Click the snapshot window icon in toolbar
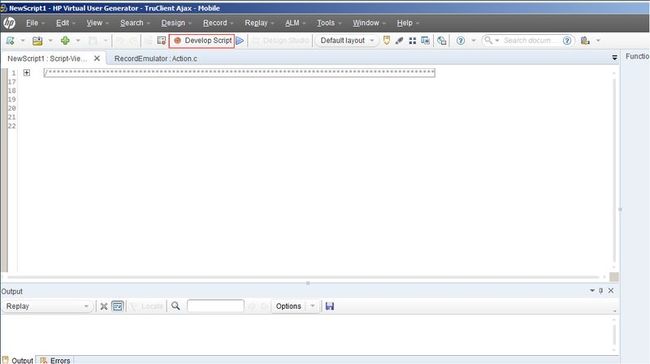The width and height of the screenshot is (650, 364). point(425,41)
